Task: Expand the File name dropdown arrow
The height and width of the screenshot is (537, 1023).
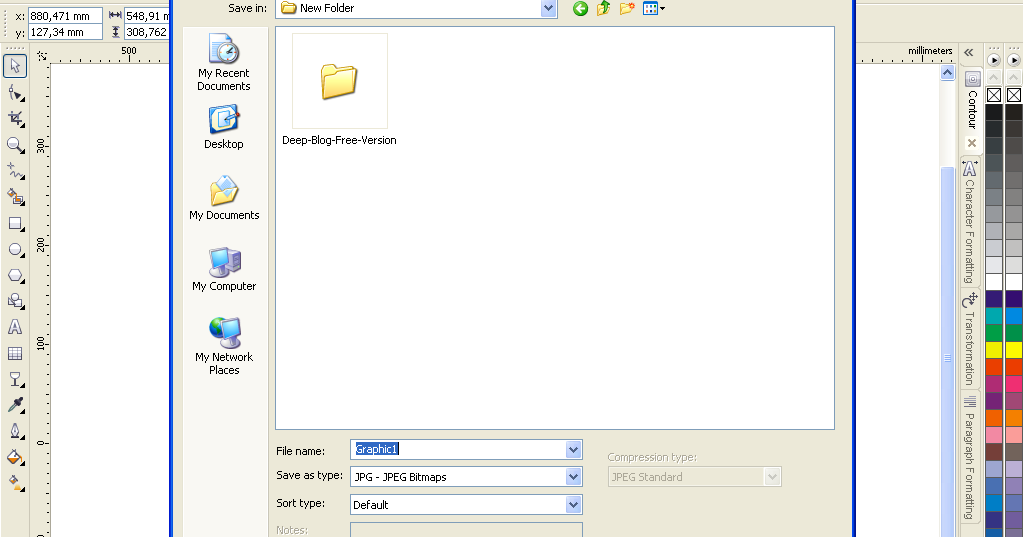Action: 573,449
